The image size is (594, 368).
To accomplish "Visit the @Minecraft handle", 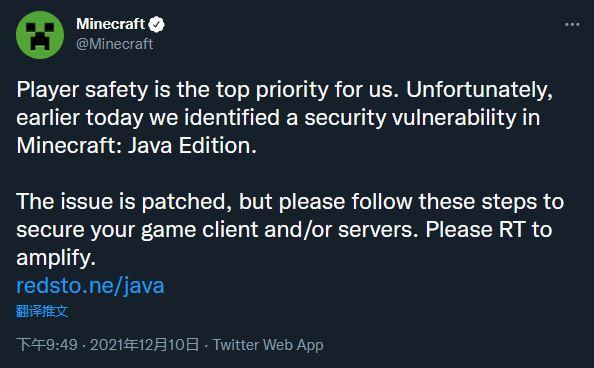I will click(114, 44).
